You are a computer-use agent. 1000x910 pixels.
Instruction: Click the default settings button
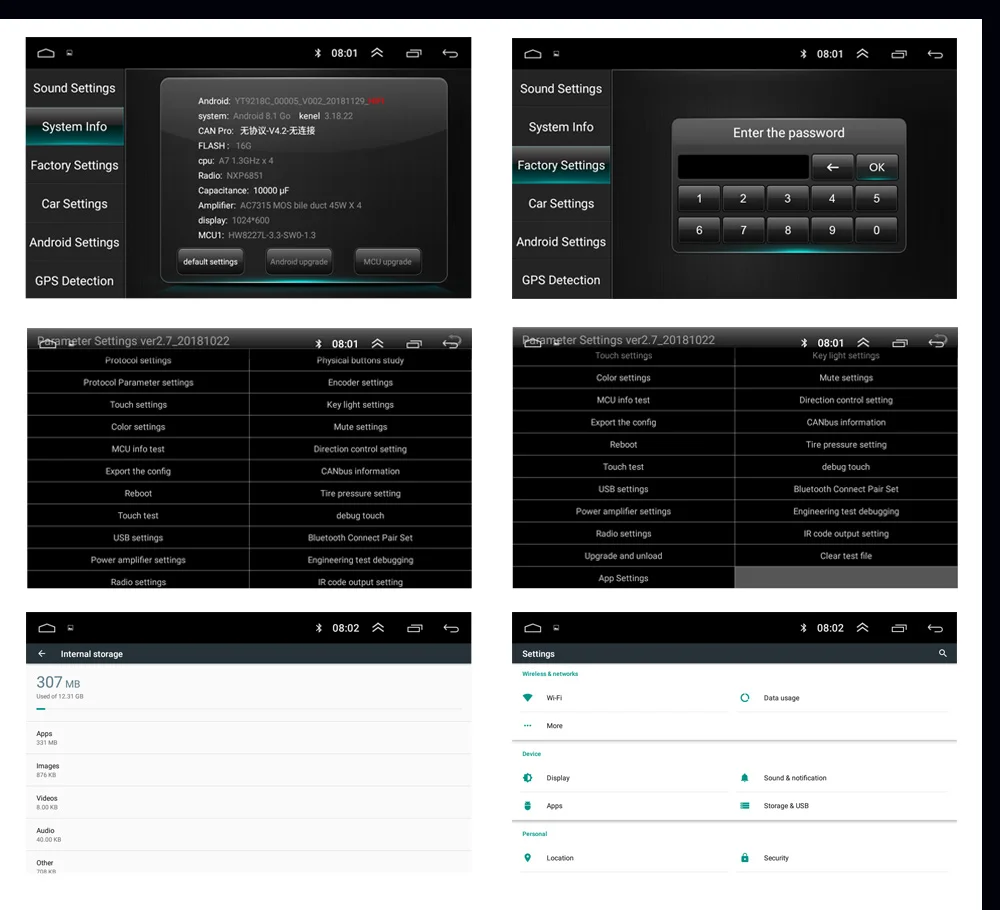tap(210, 261)
